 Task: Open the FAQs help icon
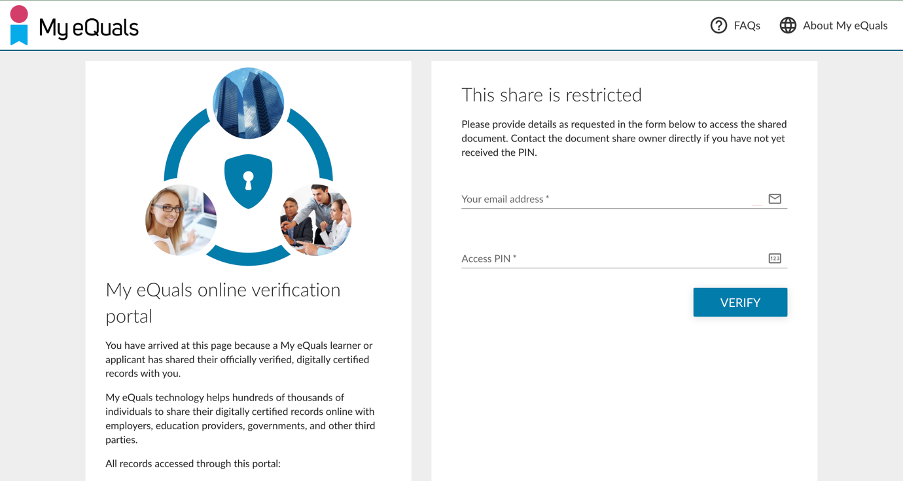pyautogui.click(x=718, y=25)
